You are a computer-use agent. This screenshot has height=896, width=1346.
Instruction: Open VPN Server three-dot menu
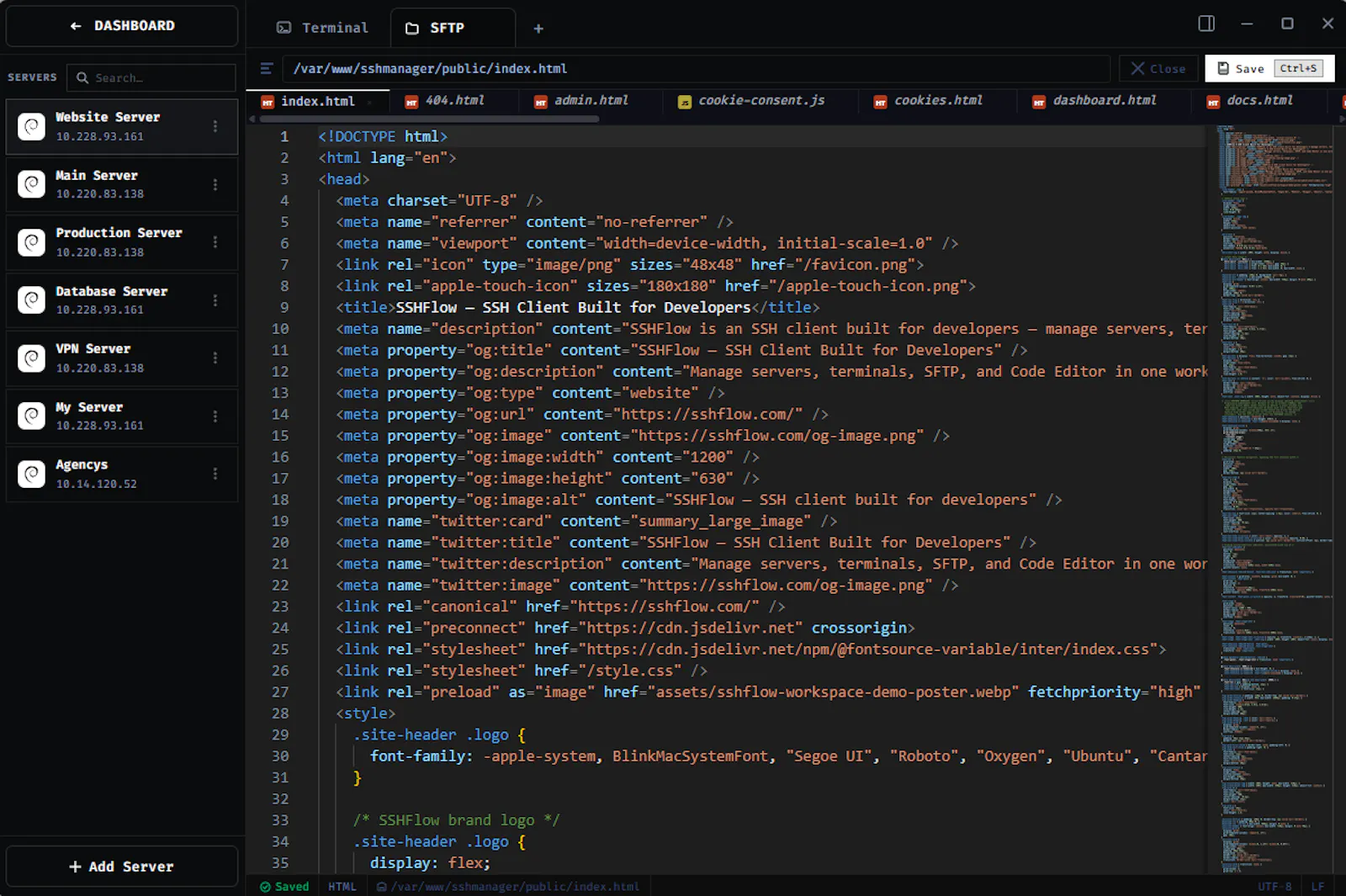coord(215,358)
